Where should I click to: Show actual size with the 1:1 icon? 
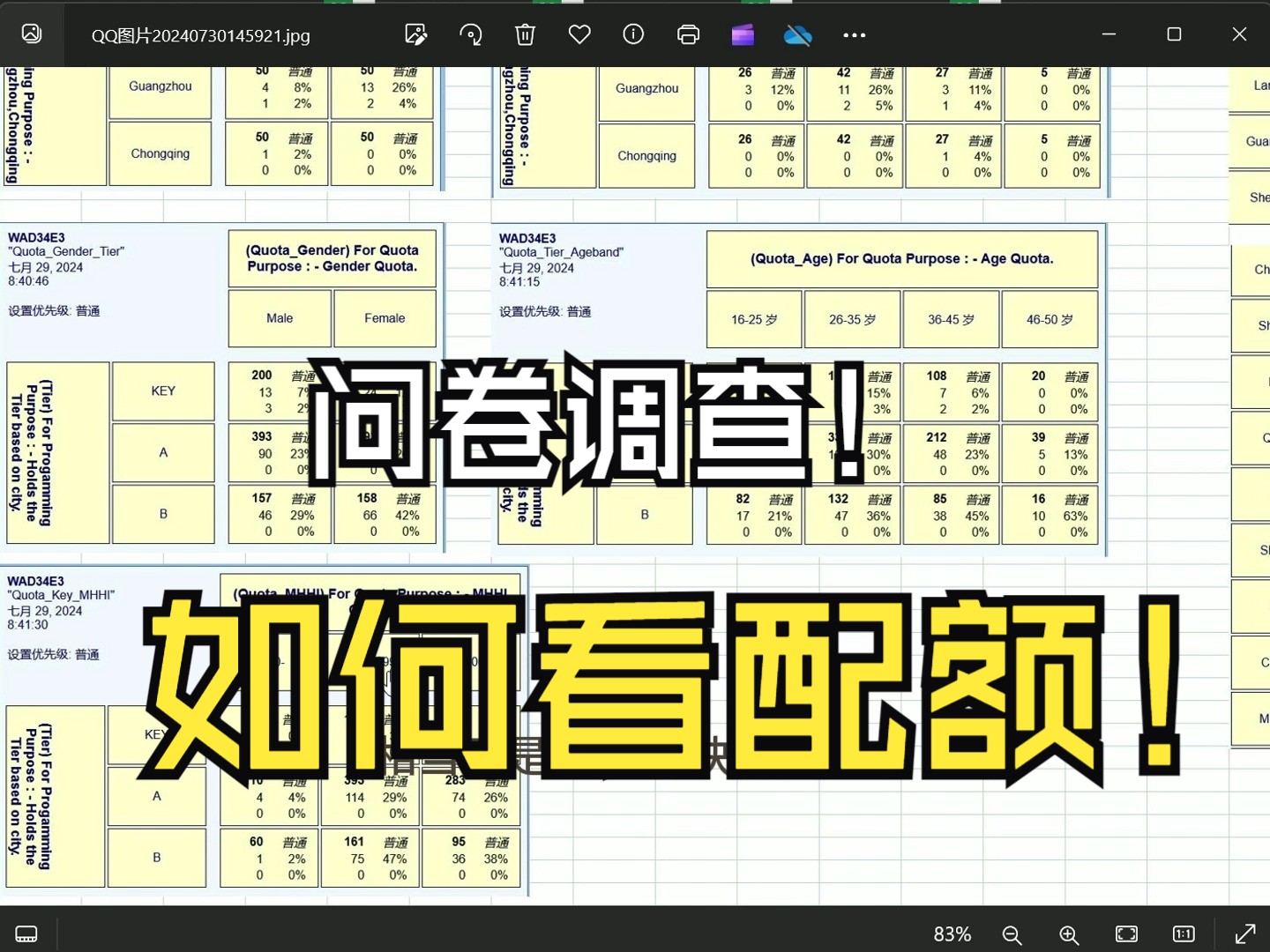[x=1184, y=934]
